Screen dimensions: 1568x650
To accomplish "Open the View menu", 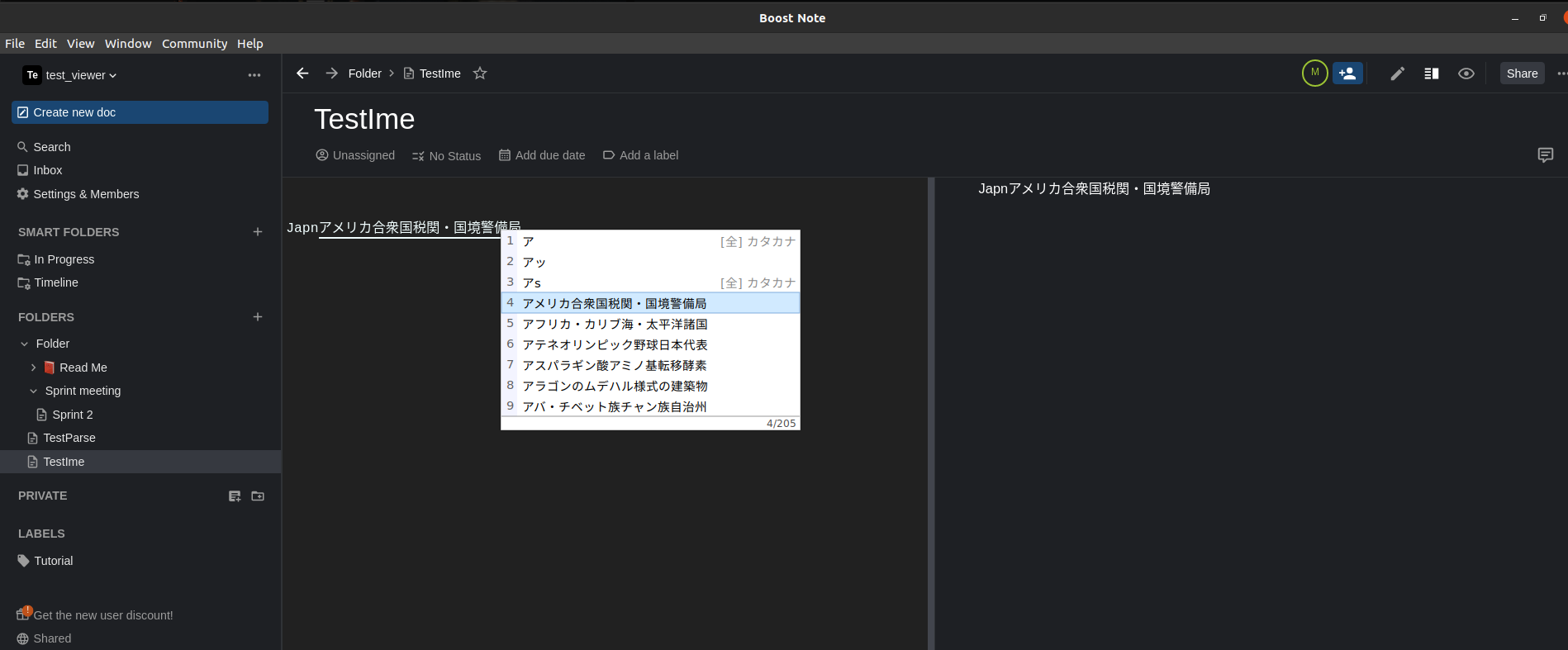I will tap(80, 44).
